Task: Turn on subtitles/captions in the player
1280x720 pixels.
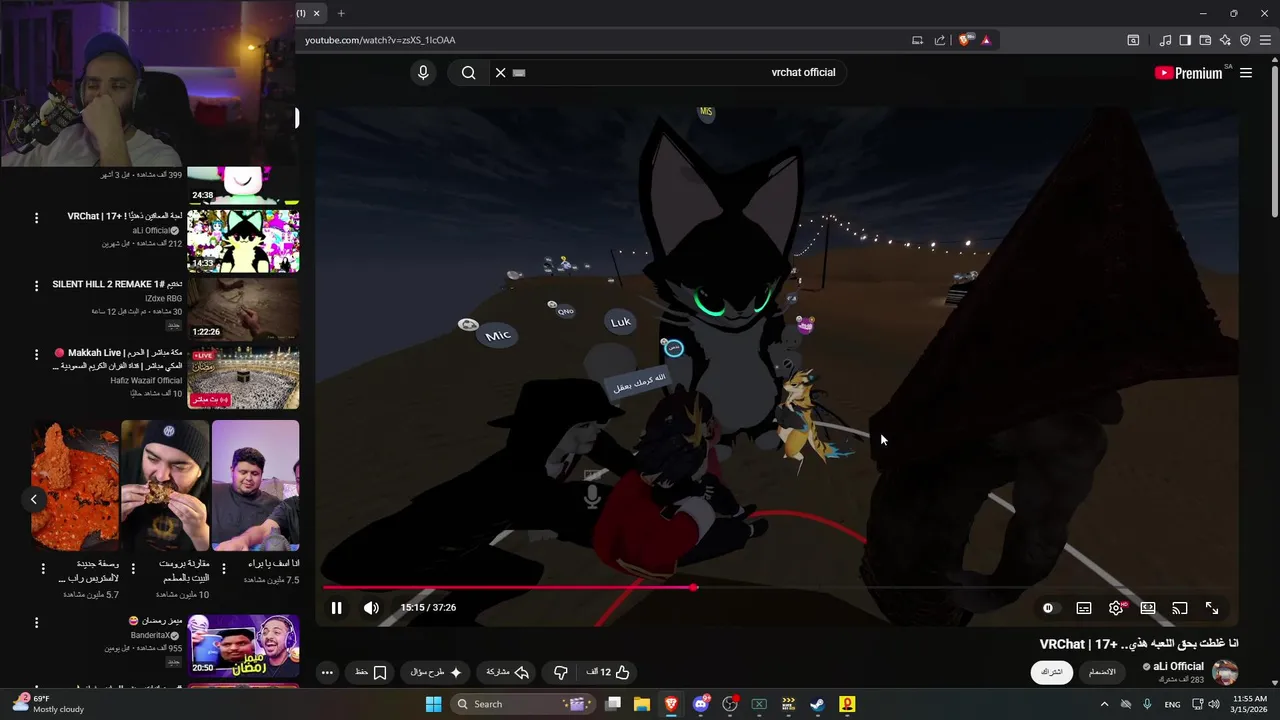Action: (1084, 608)
